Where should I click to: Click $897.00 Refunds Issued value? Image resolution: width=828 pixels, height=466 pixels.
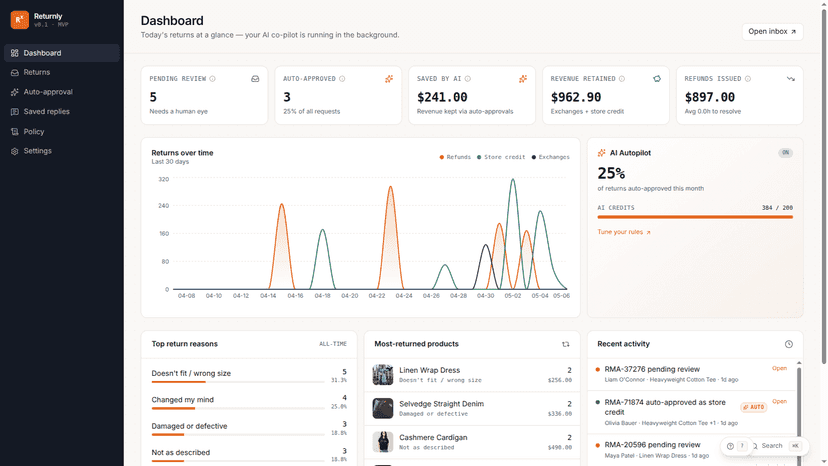pyautogui.click(x=710, y=97)
